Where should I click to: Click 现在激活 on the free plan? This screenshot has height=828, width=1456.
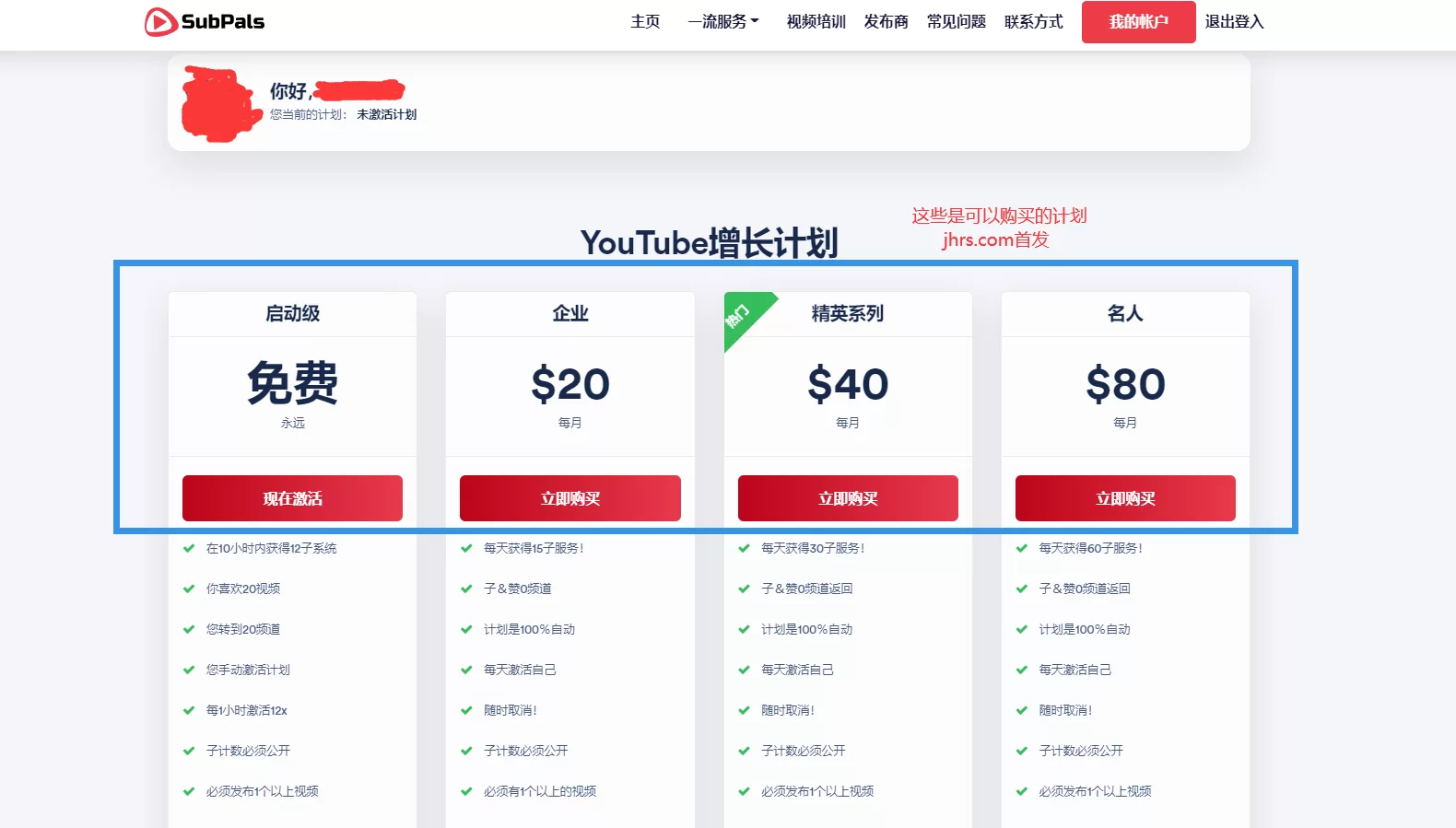[292, 498]
